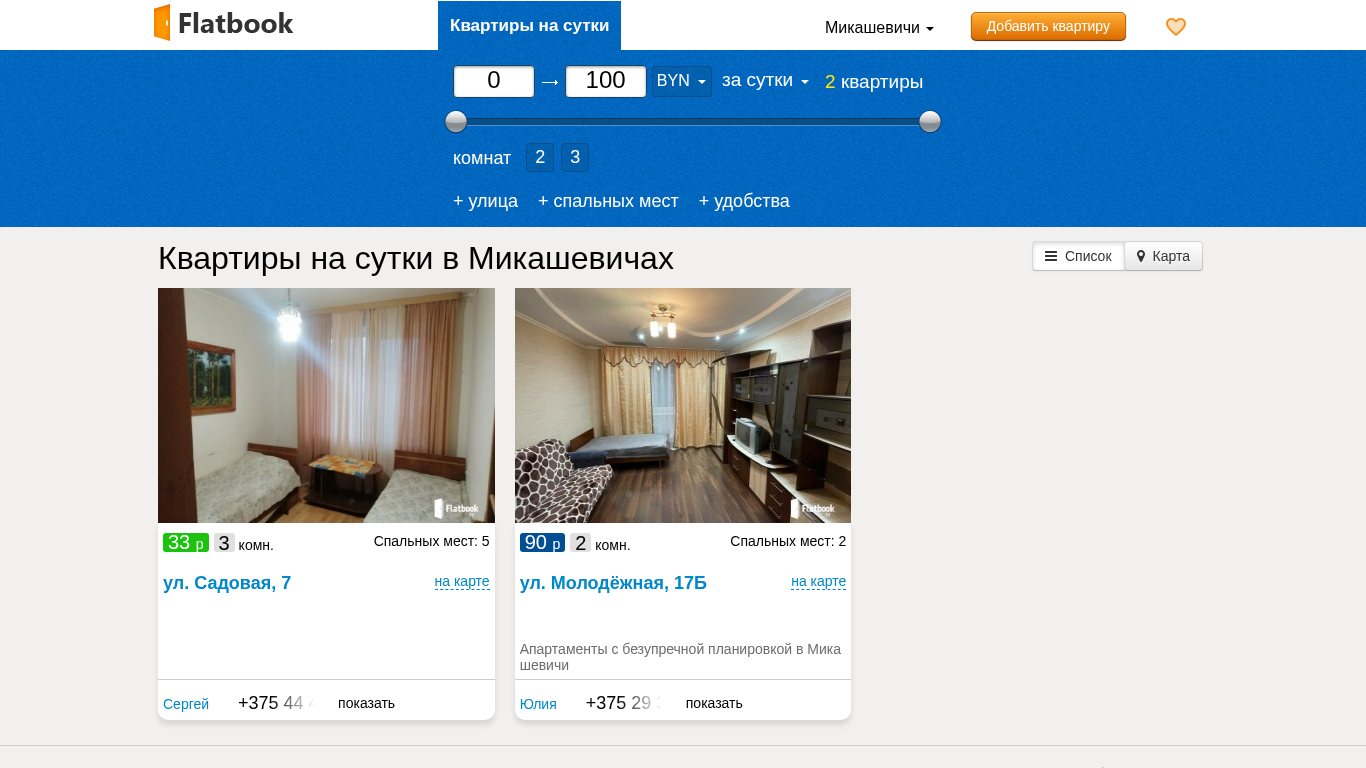Click the left price slider handle
The height and width of the screenshot is (768, 1366).
(456, 122)
